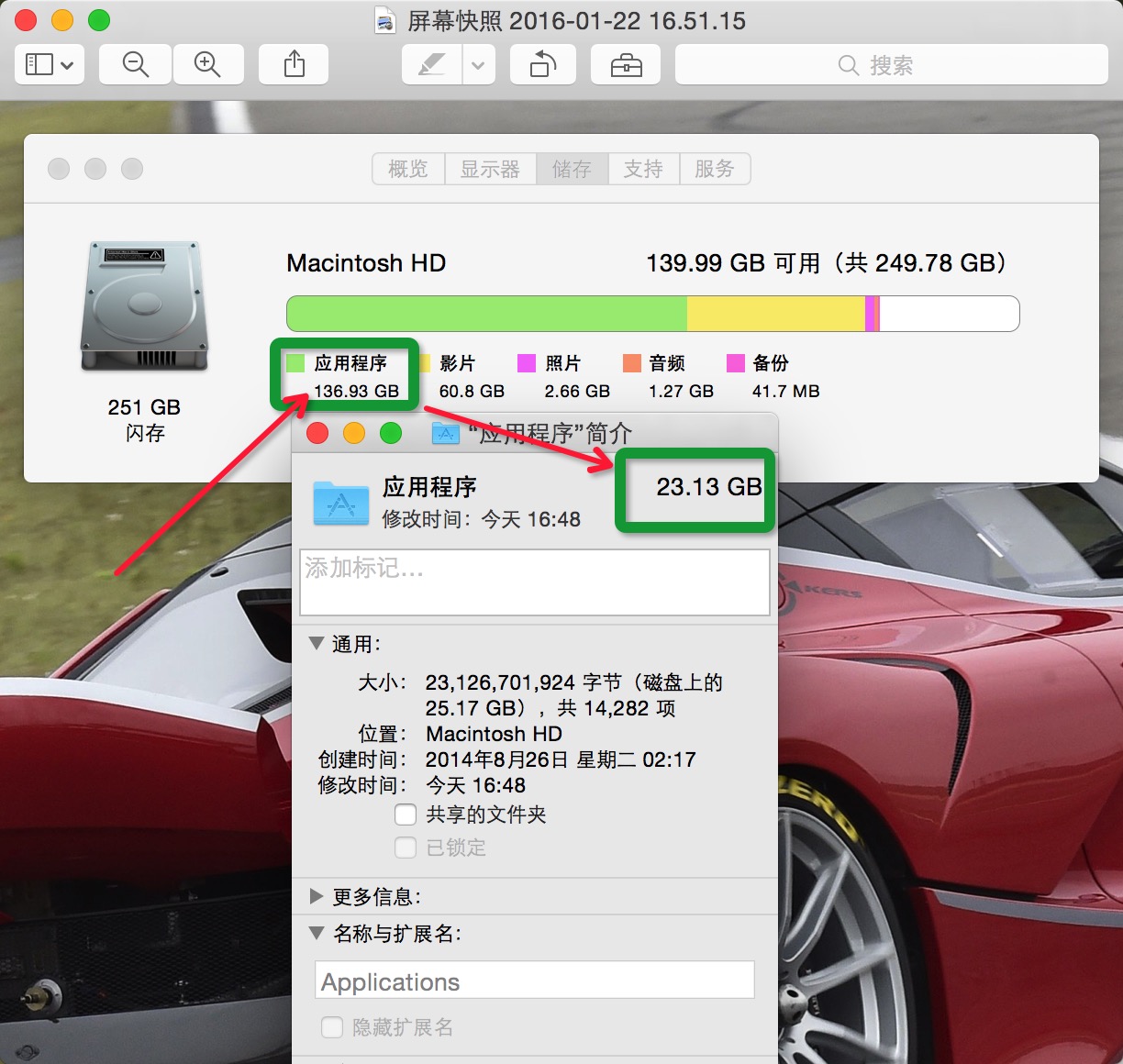Rotate the image with rotate icon
Viewport: 1123px width, 1064px height.
tap(543, 65)
